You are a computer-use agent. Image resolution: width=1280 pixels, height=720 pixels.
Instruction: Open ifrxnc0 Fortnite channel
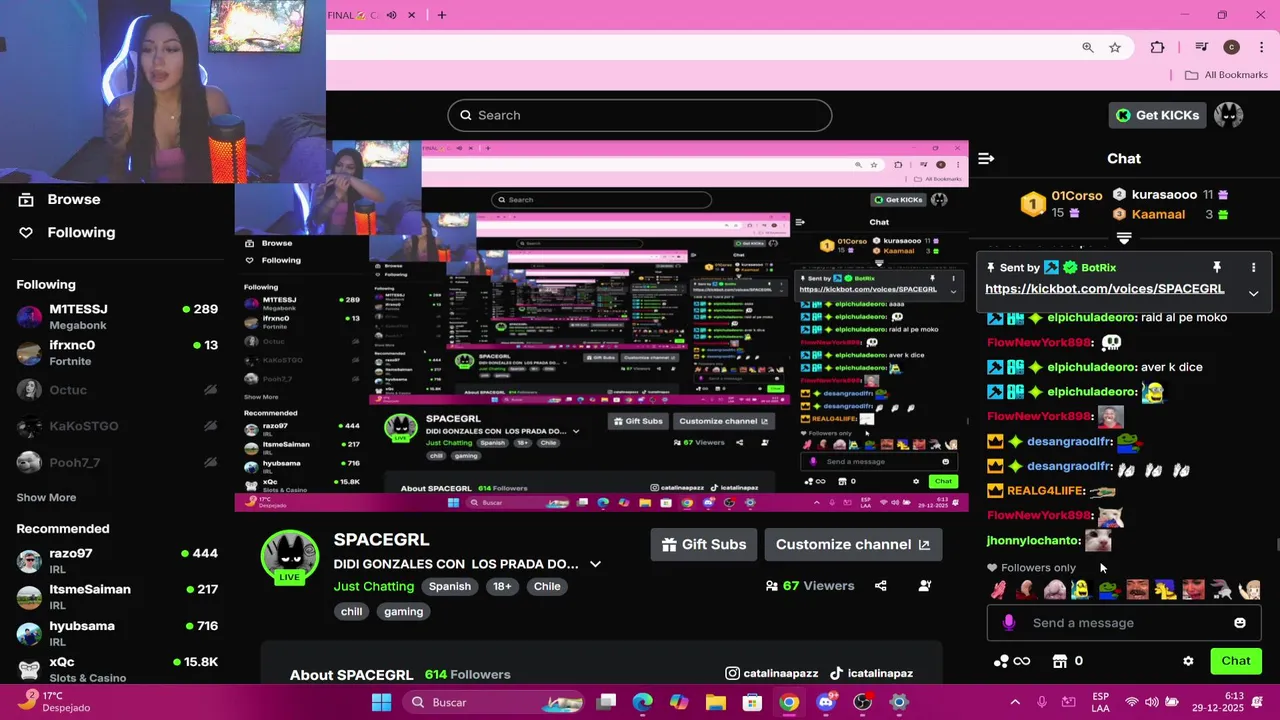(x=117, y=352)
